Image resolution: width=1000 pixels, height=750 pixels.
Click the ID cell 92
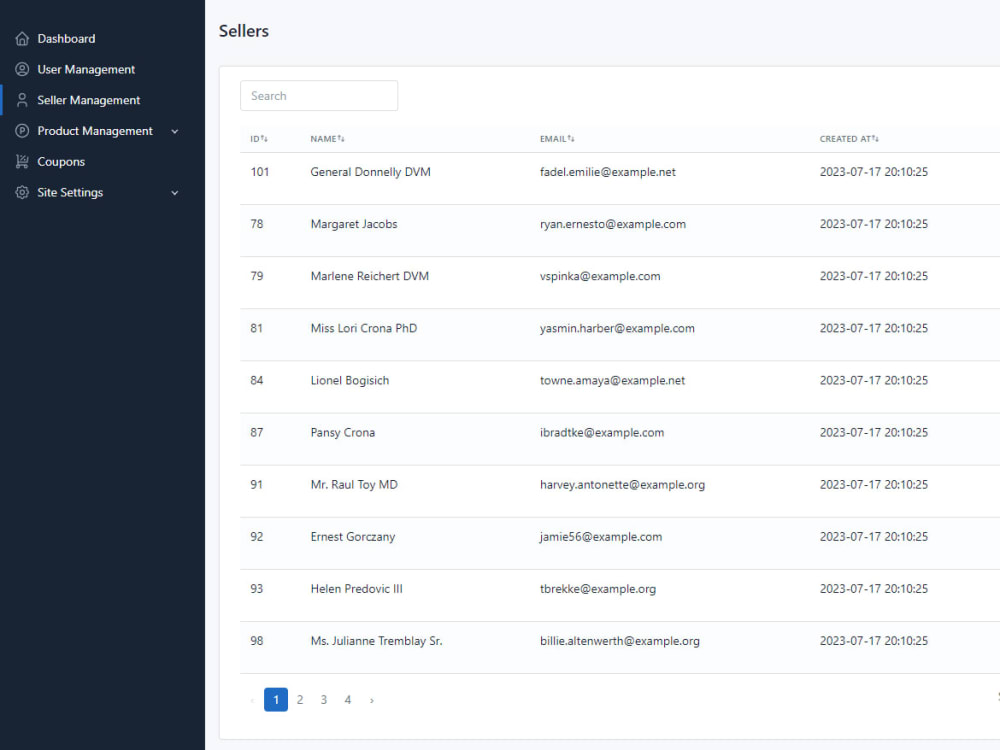tap(256, 537)
